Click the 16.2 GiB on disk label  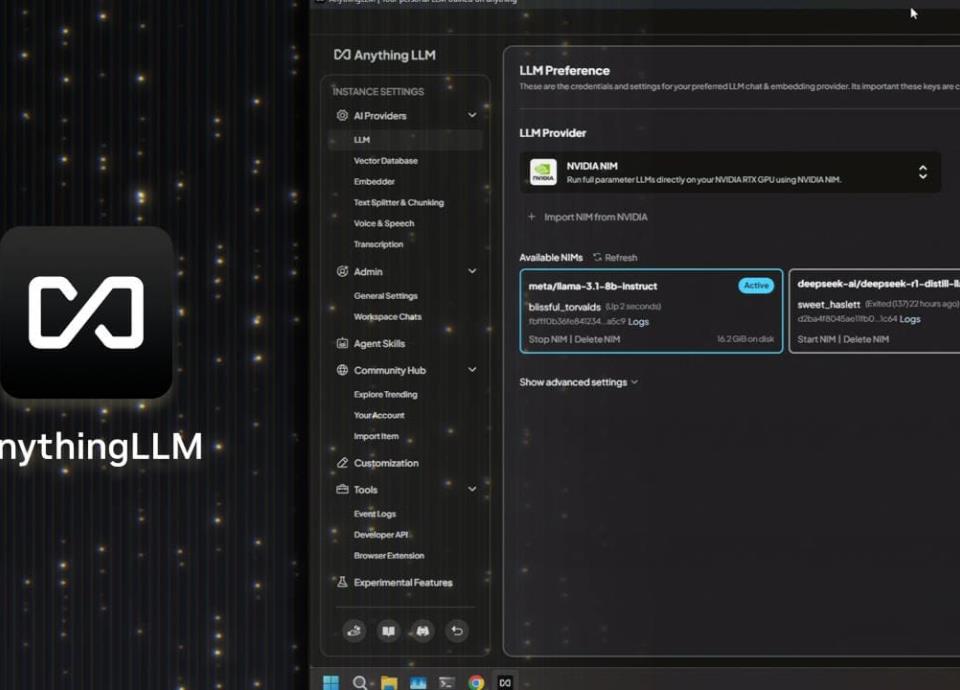pyautogui.click(x=745, y=339)
